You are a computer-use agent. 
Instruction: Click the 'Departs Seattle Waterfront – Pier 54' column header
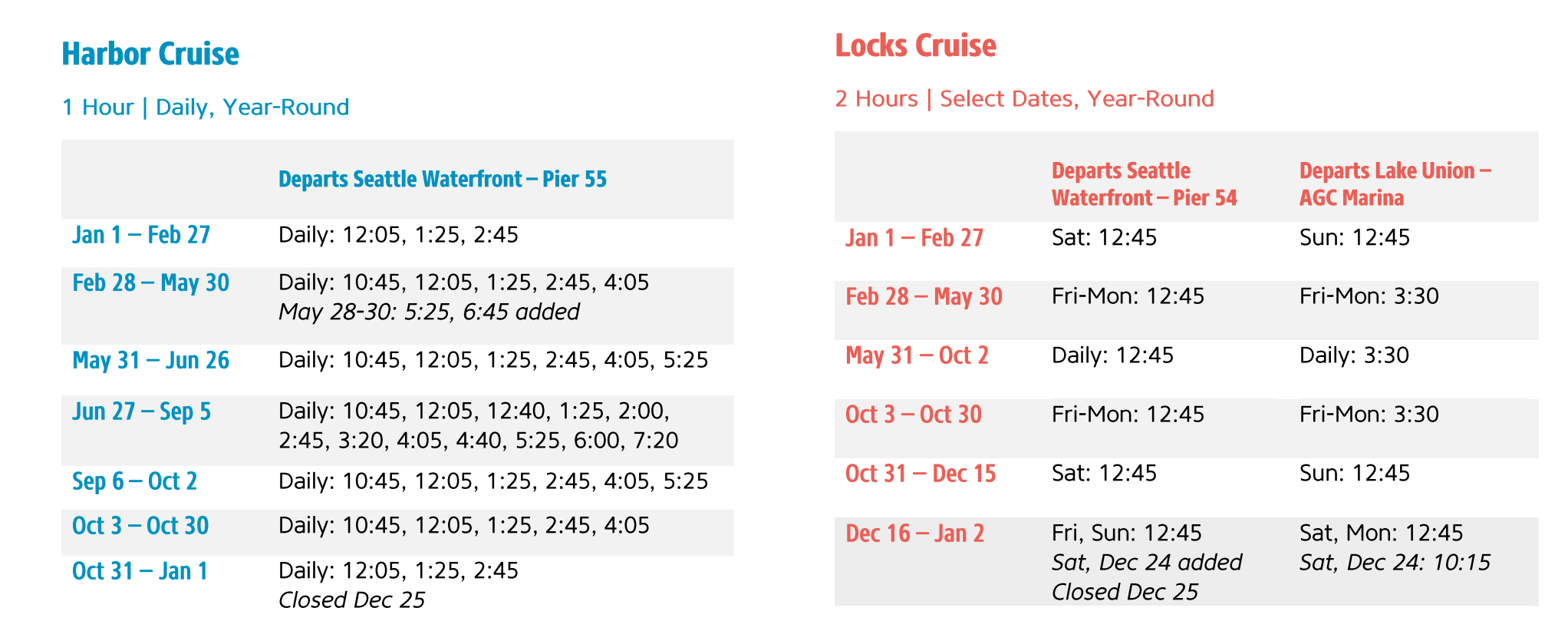(1144, 184)
